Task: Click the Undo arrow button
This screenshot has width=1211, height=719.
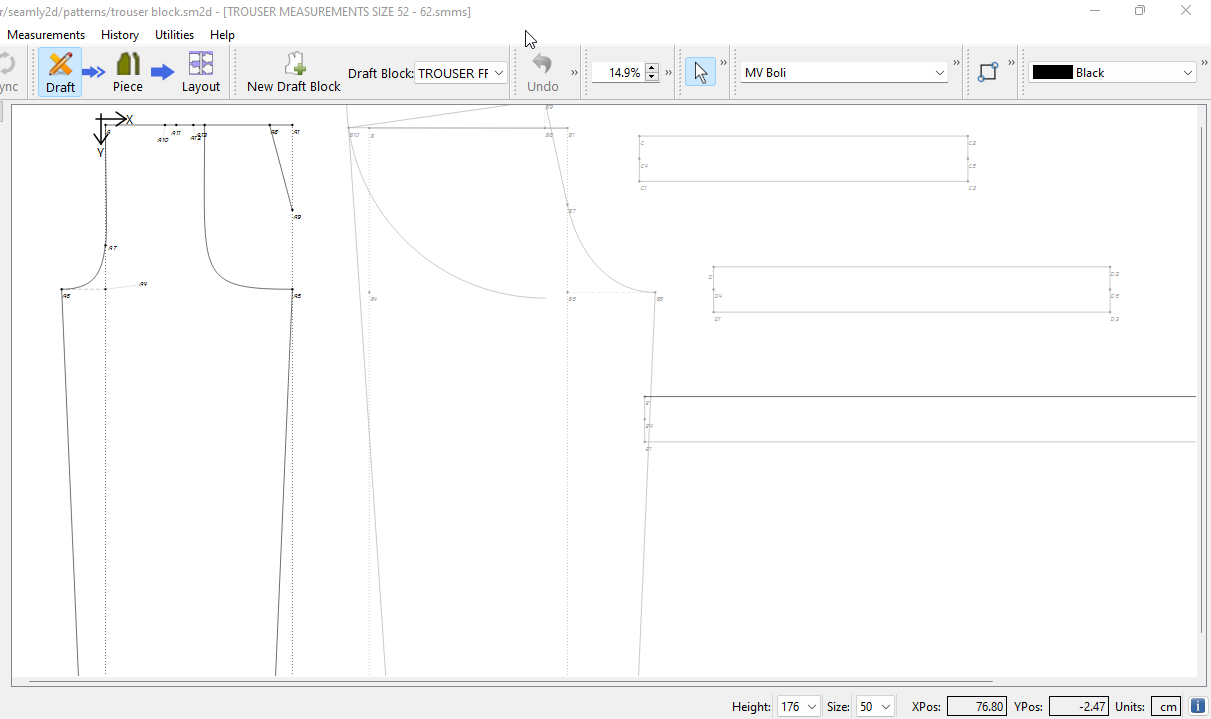Action: coord(542,72)
